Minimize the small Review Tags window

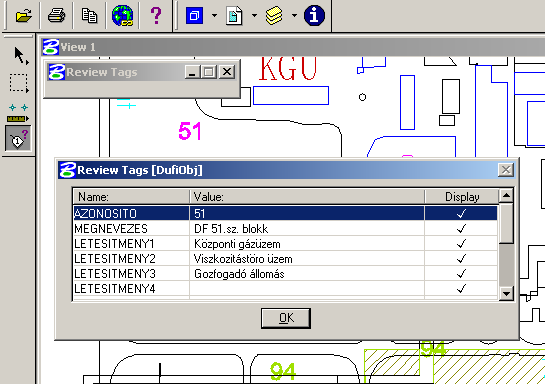tap(192, 72)
